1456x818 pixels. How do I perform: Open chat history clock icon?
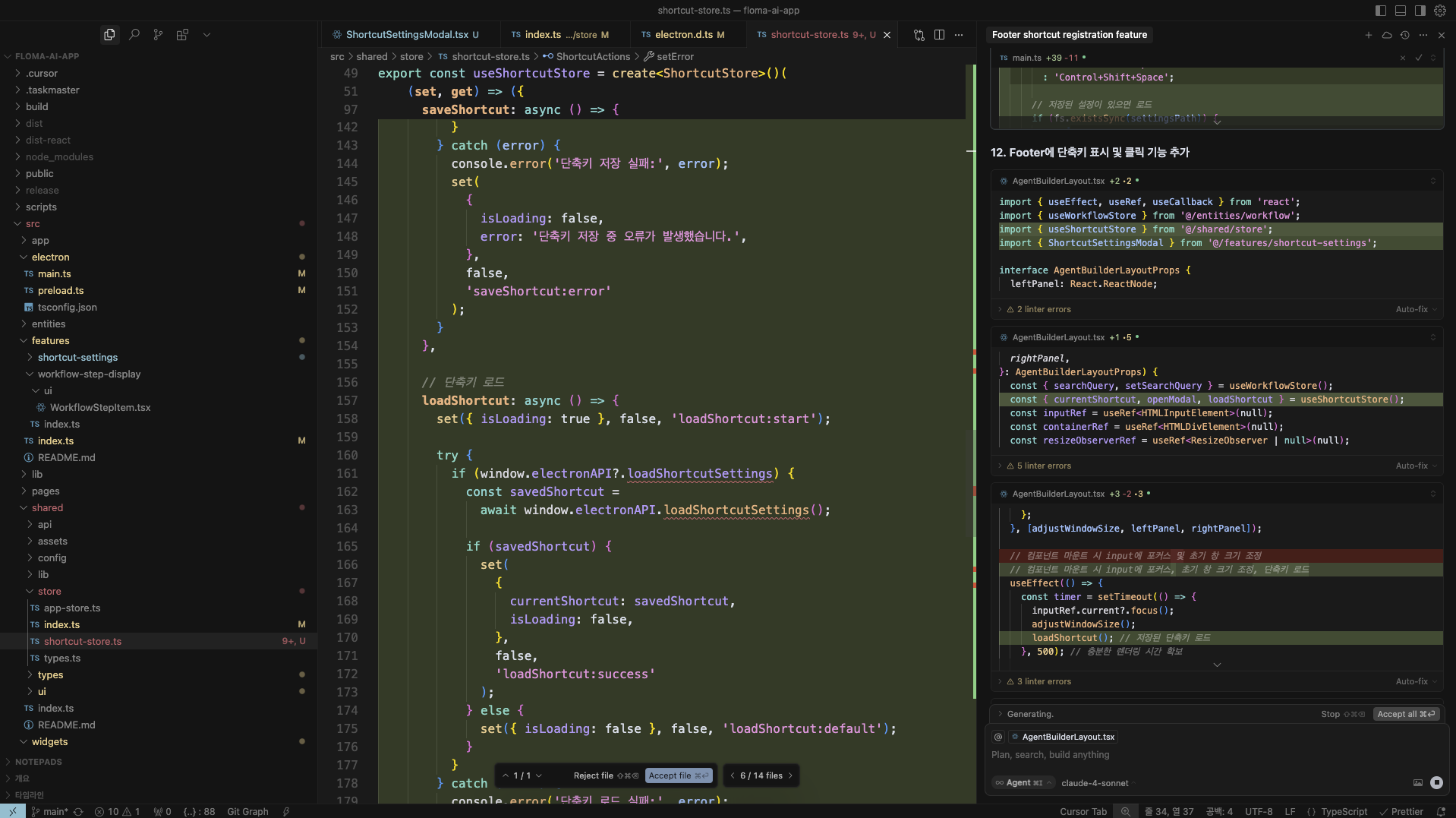[x=1405, y=35]
